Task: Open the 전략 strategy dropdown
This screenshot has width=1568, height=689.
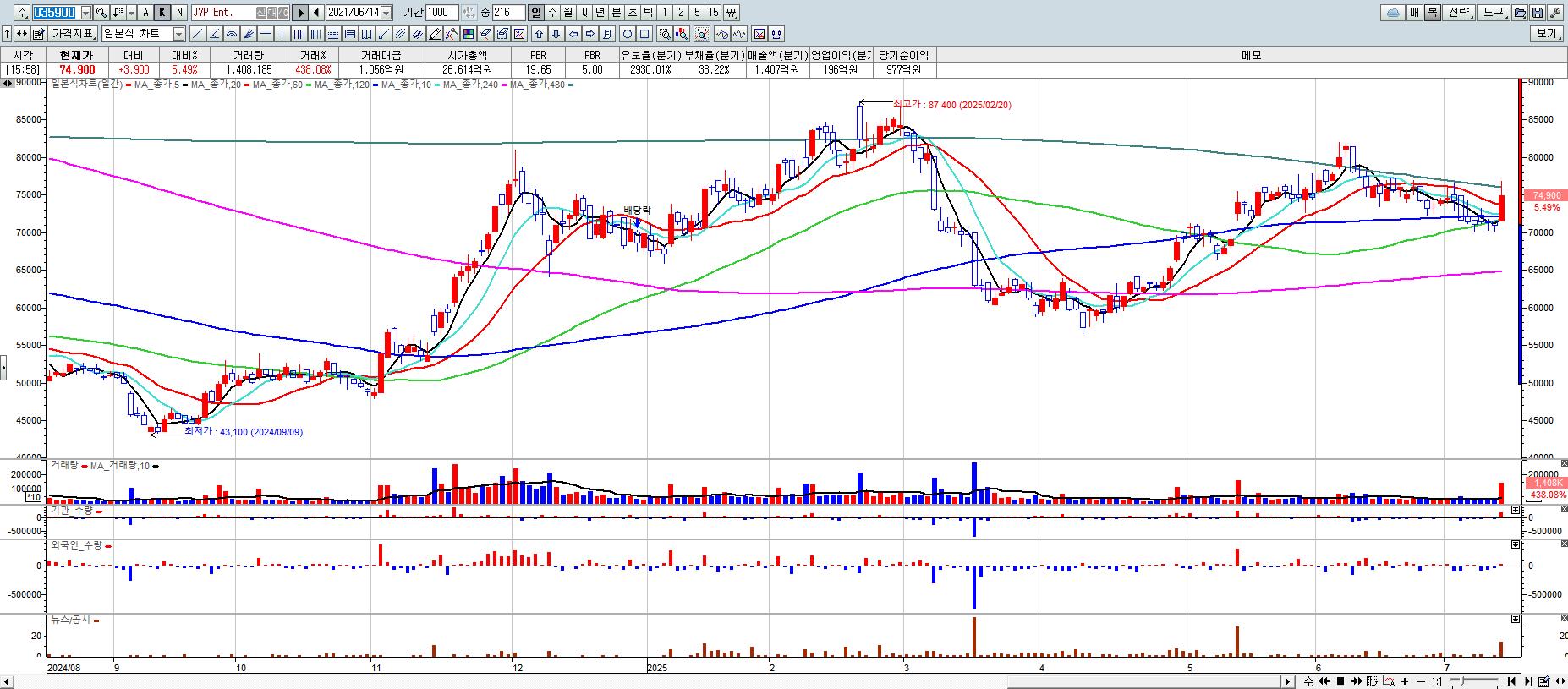Action: (x=1459, y=13)
